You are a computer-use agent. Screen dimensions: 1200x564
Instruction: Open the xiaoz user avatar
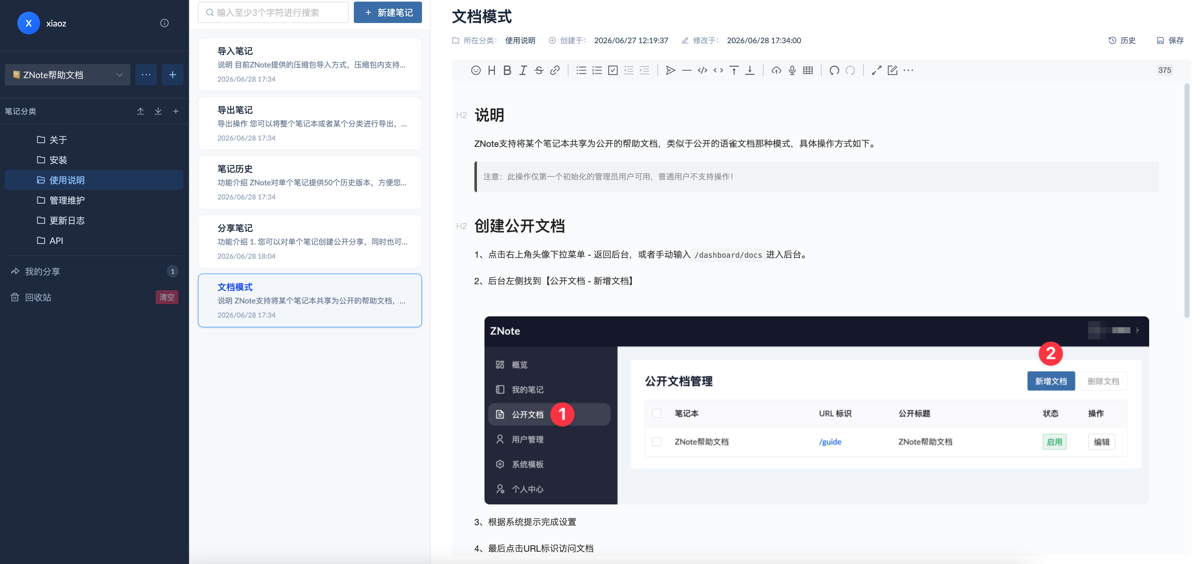[x=29, y=23]
